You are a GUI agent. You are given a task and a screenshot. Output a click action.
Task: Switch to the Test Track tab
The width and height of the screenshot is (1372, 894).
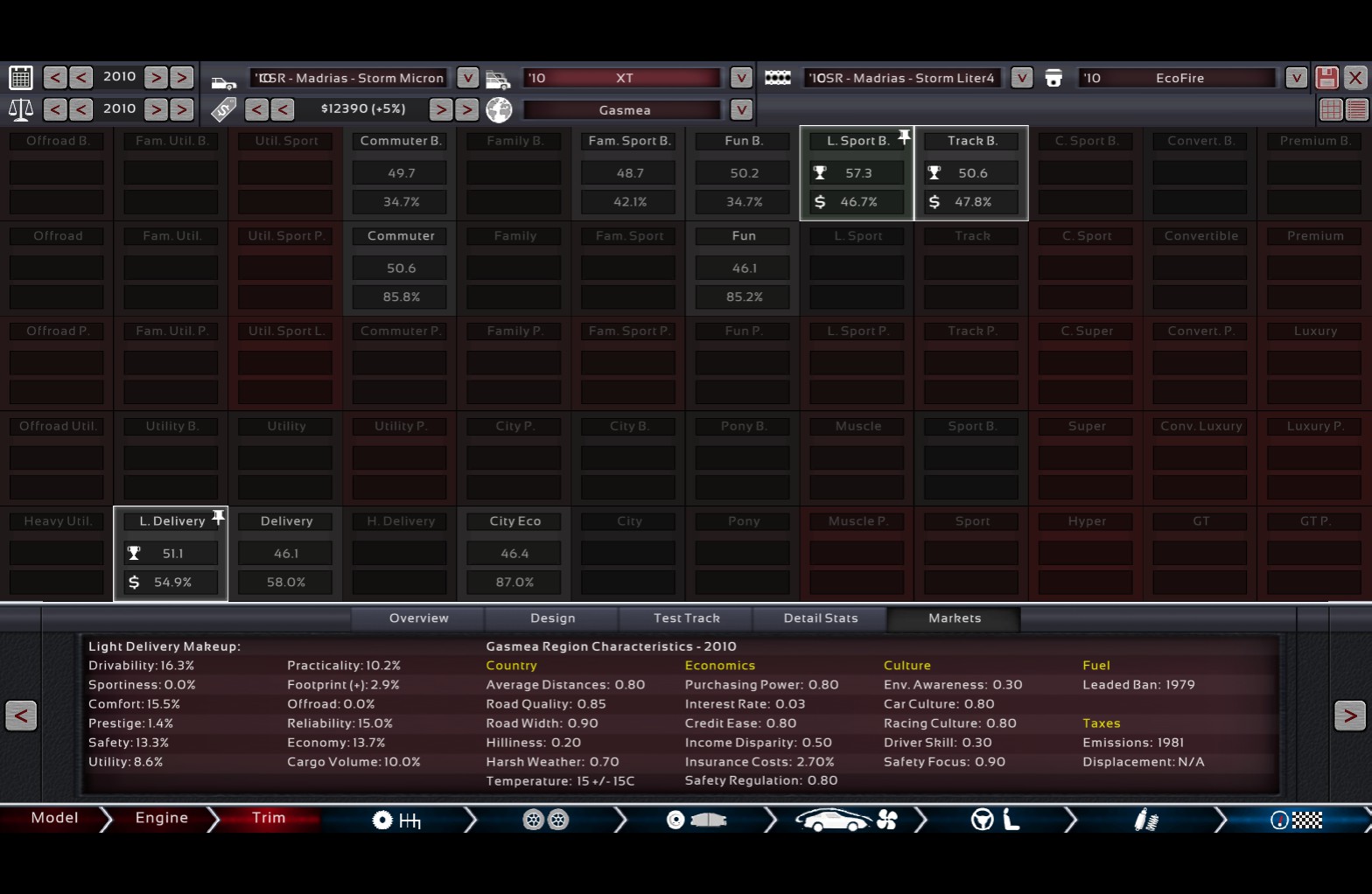686,618
